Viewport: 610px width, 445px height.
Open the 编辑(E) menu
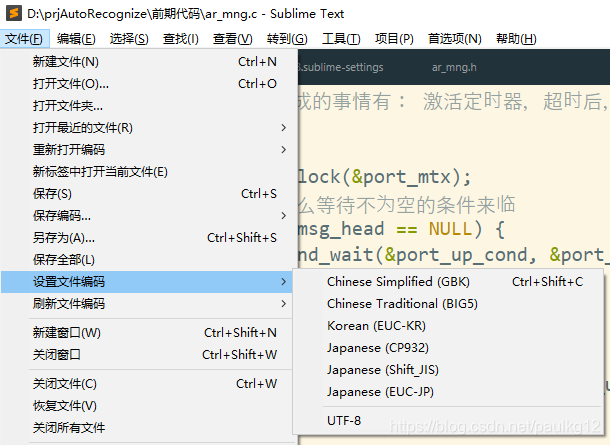pos(76,39)
